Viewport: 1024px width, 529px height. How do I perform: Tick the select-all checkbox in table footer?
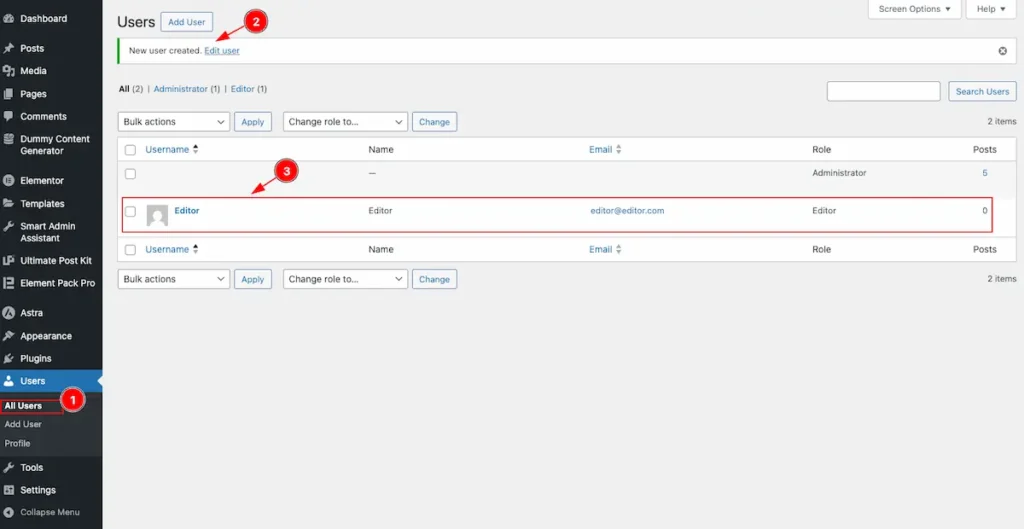pyautogui.click(x=131, y=250)
